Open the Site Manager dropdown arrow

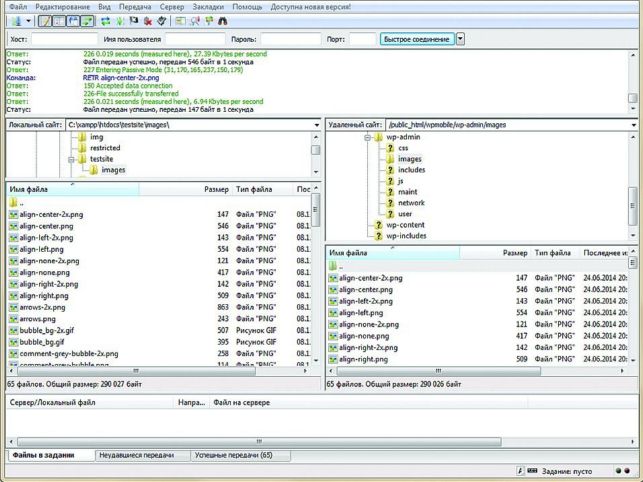[x=28, y=21]
